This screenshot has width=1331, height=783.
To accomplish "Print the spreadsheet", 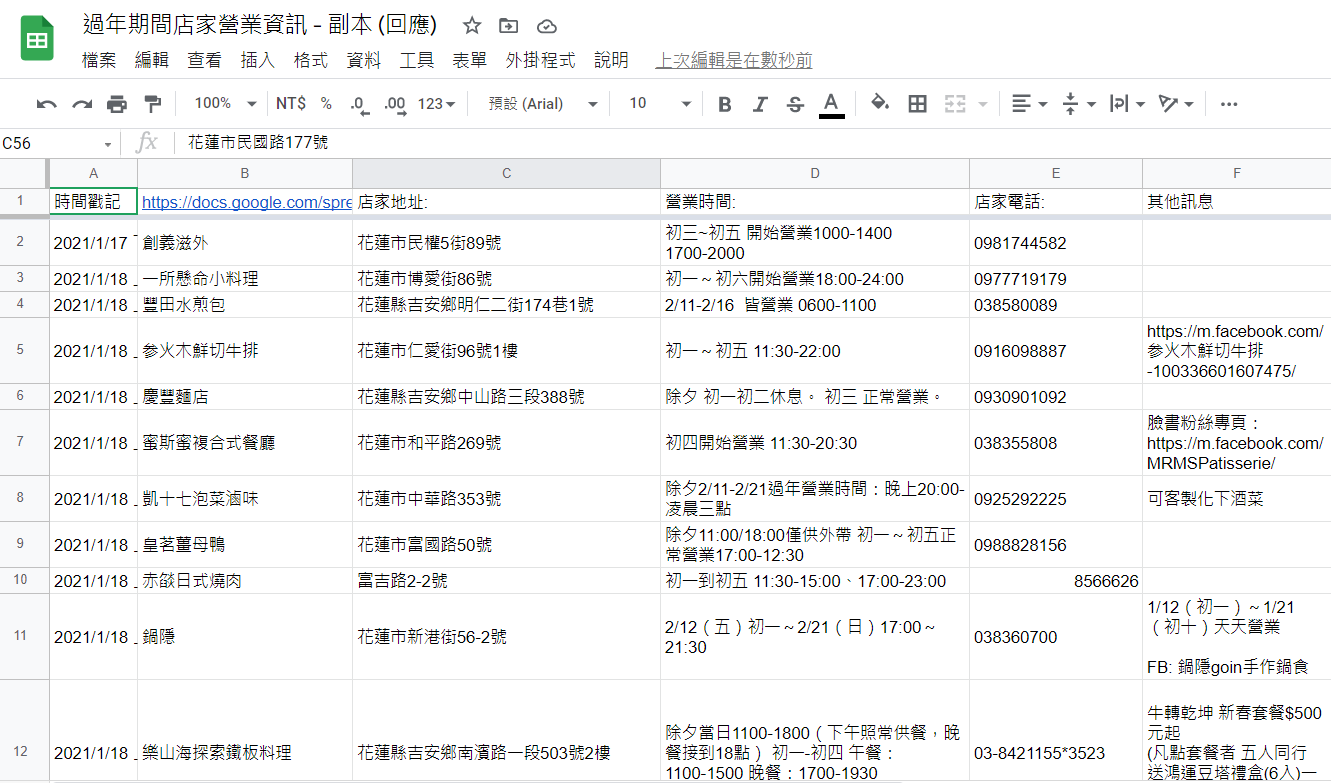I will (117, 104).
